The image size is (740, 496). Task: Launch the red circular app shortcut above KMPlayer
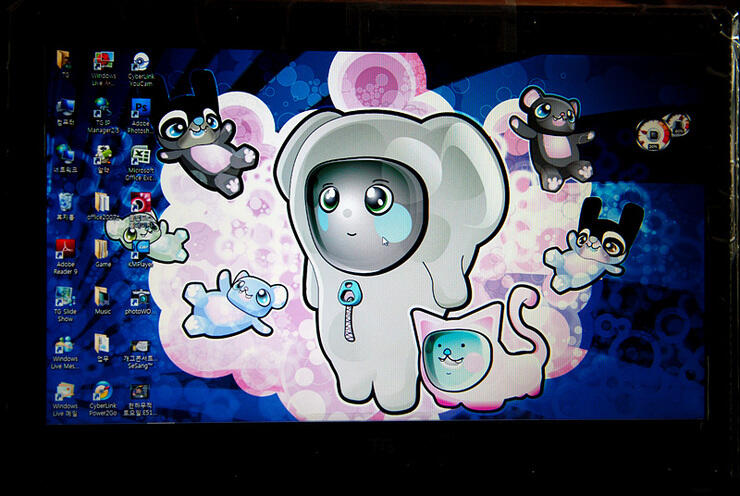point(141,202)
